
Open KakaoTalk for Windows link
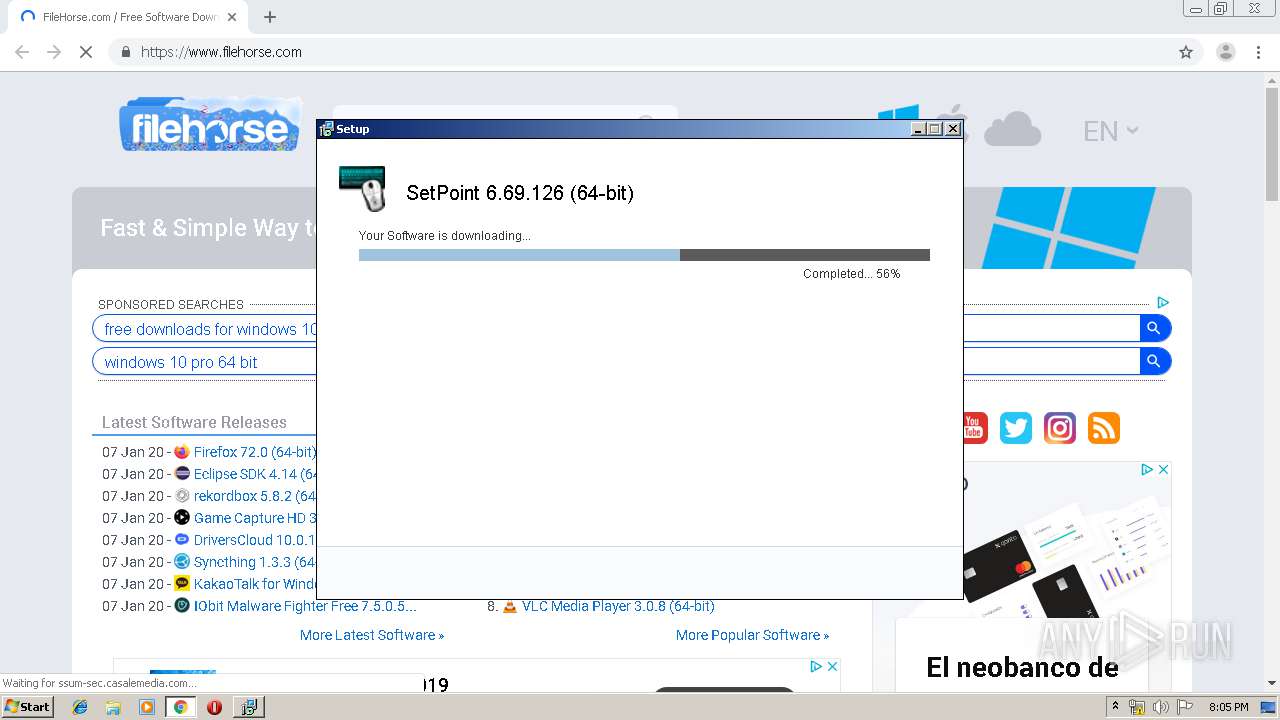[x=255, y=584]
